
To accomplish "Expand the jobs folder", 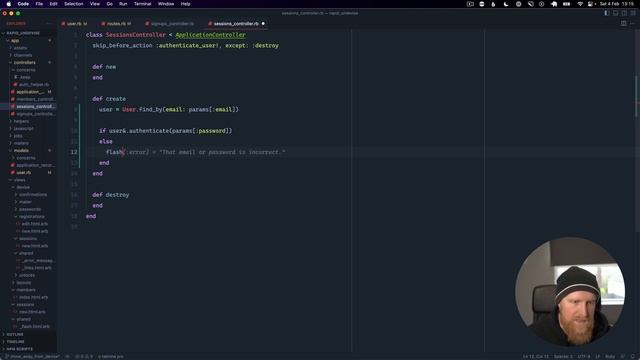I will (x=18, y=136).
